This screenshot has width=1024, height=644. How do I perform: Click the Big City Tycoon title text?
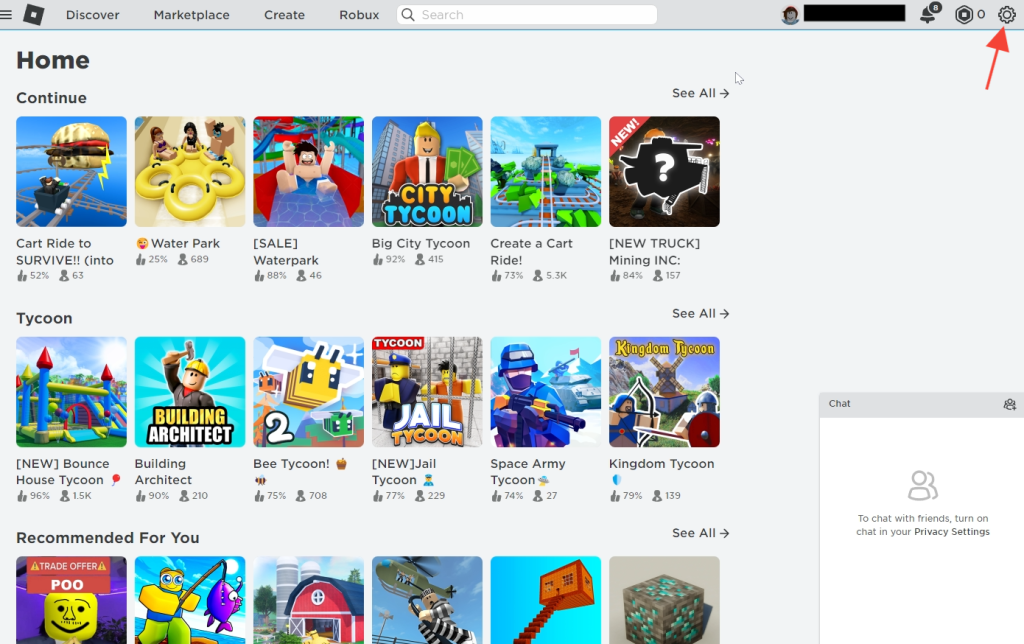point(421,243)
